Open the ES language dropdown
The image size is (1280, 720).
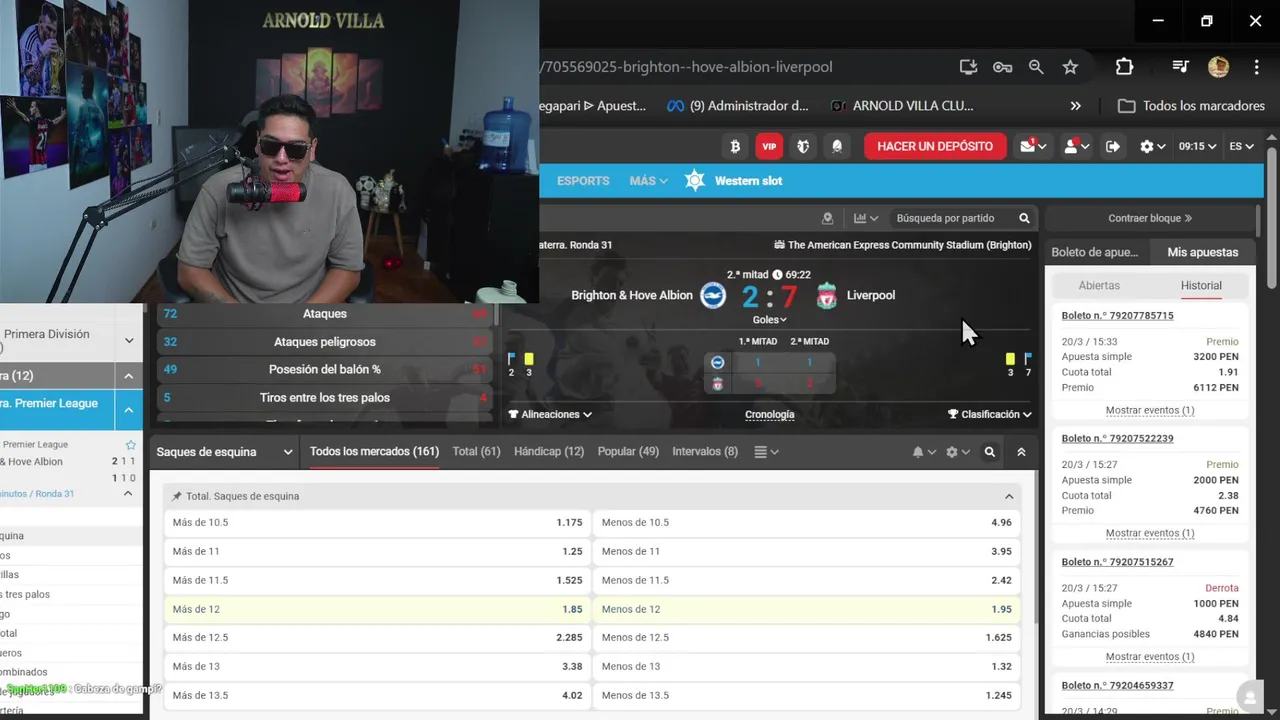[x=1241, y=146]
